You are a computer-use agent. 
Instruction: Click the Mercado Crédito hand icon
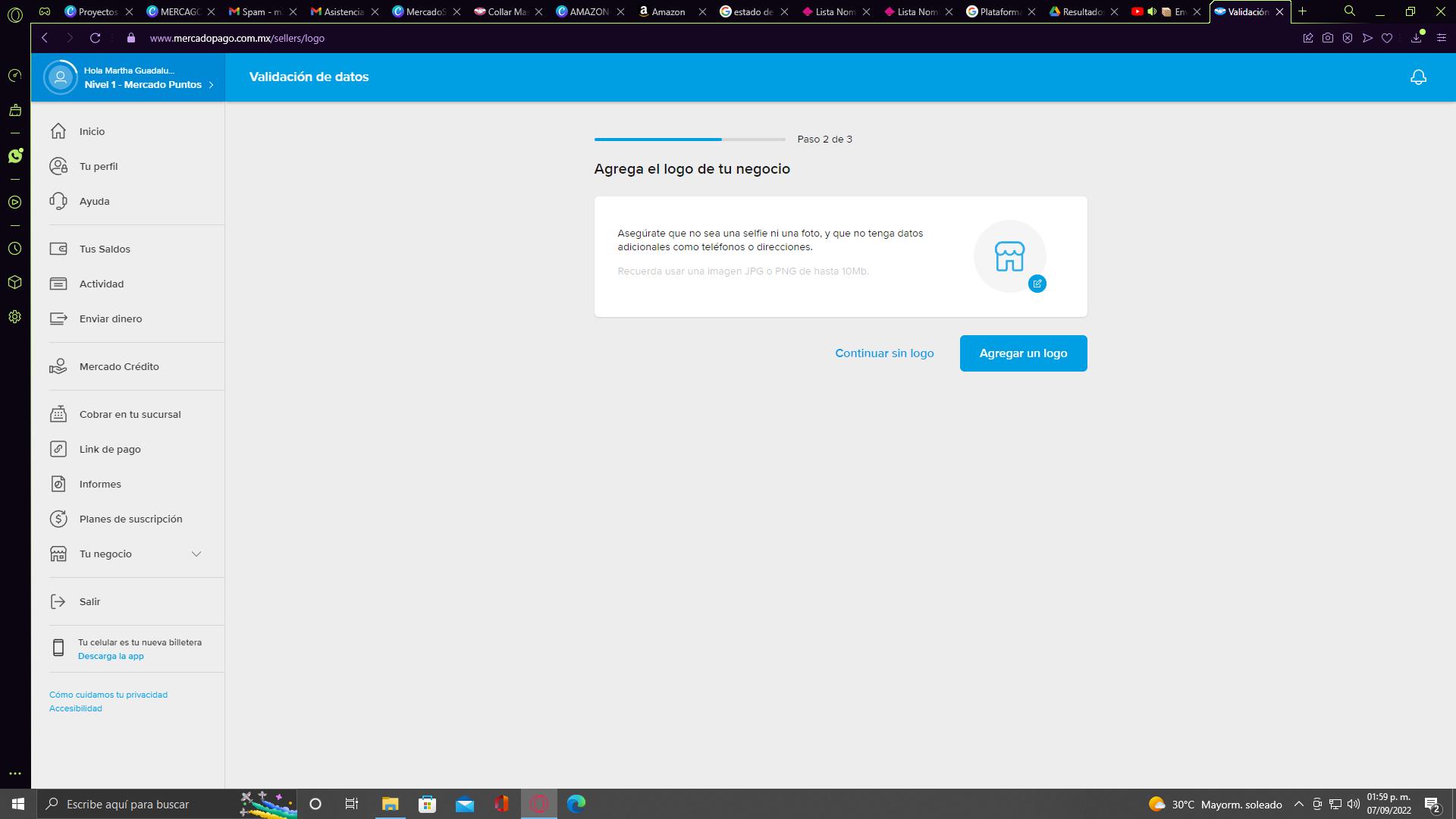pyautogui.click(x=58, y=366)
